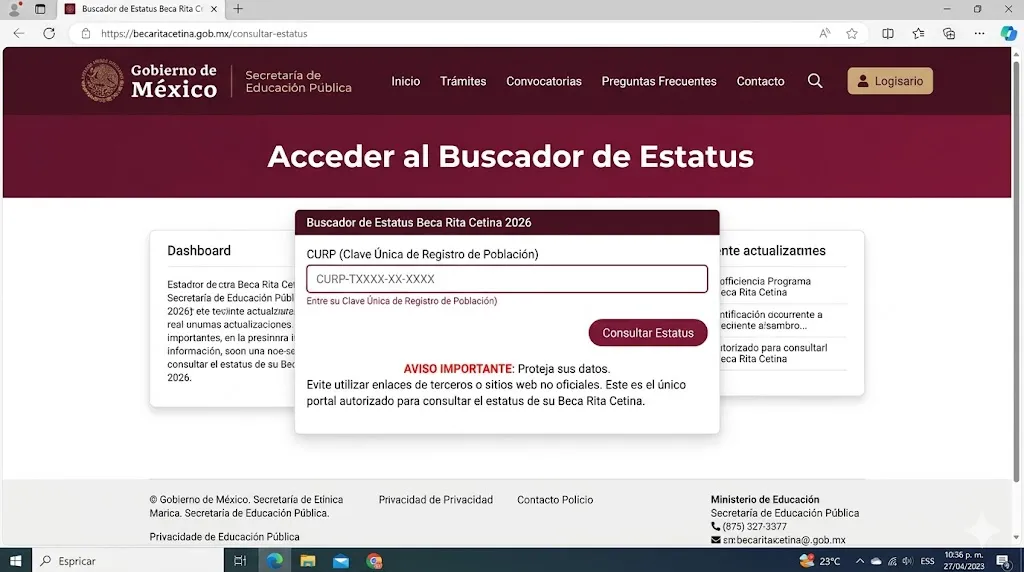1024x572 pixels.
Task: Open Microsoft Edge from taskbar
Action: [274, 560]
